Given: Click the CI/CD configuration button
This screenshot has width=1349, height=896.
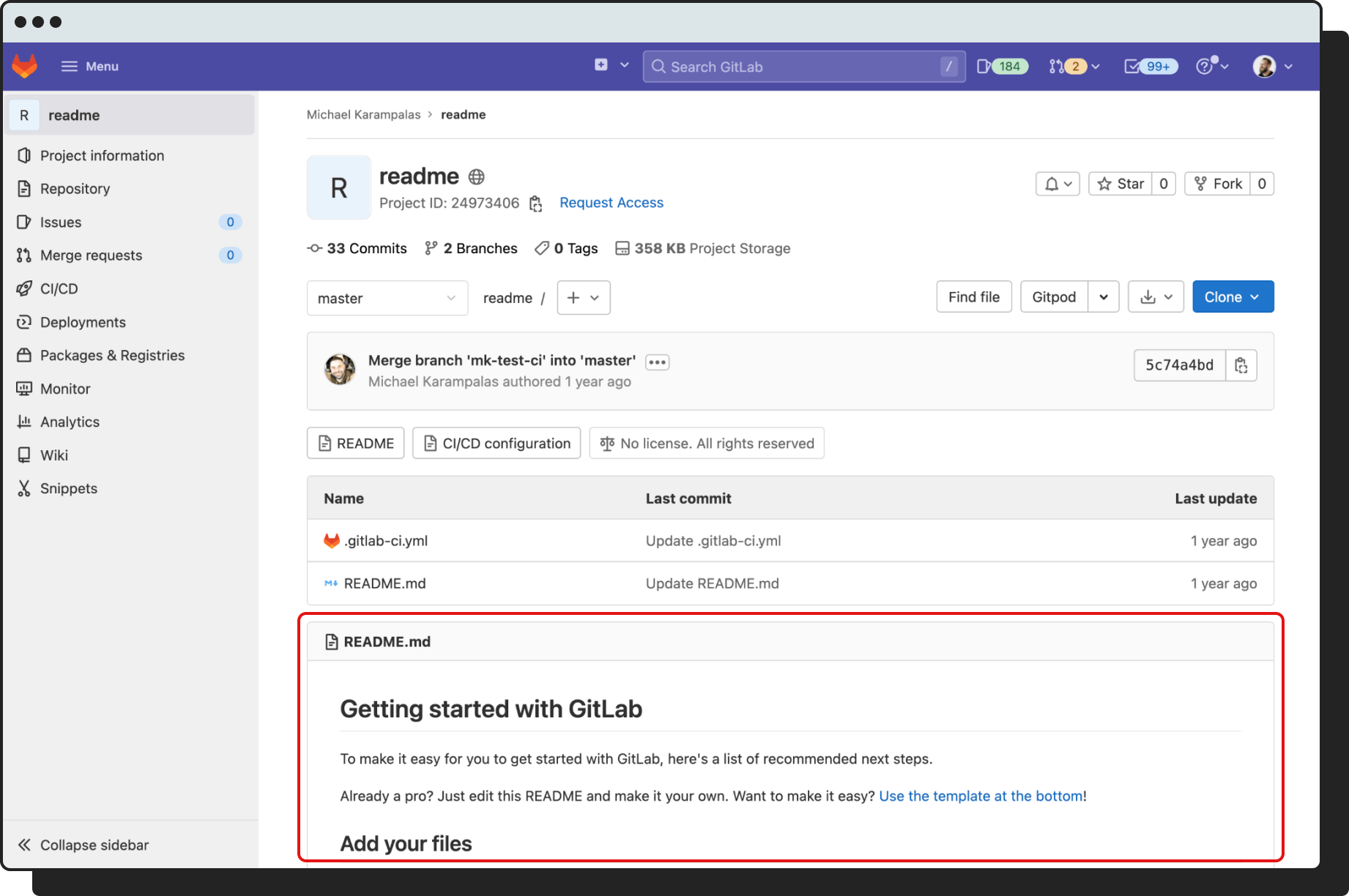Looking at the screenshot, I should click(x=497, y=443).
